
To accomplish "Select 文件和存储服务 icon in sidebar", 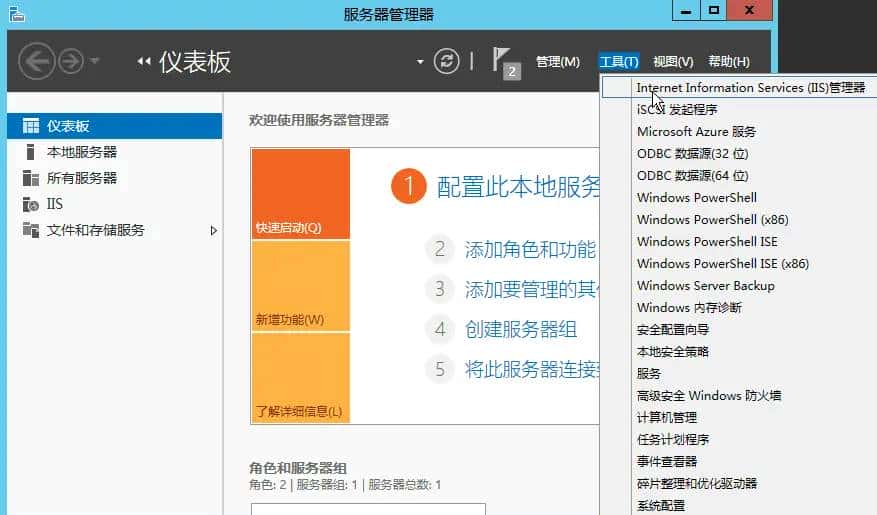I will [x=31, y=230].
